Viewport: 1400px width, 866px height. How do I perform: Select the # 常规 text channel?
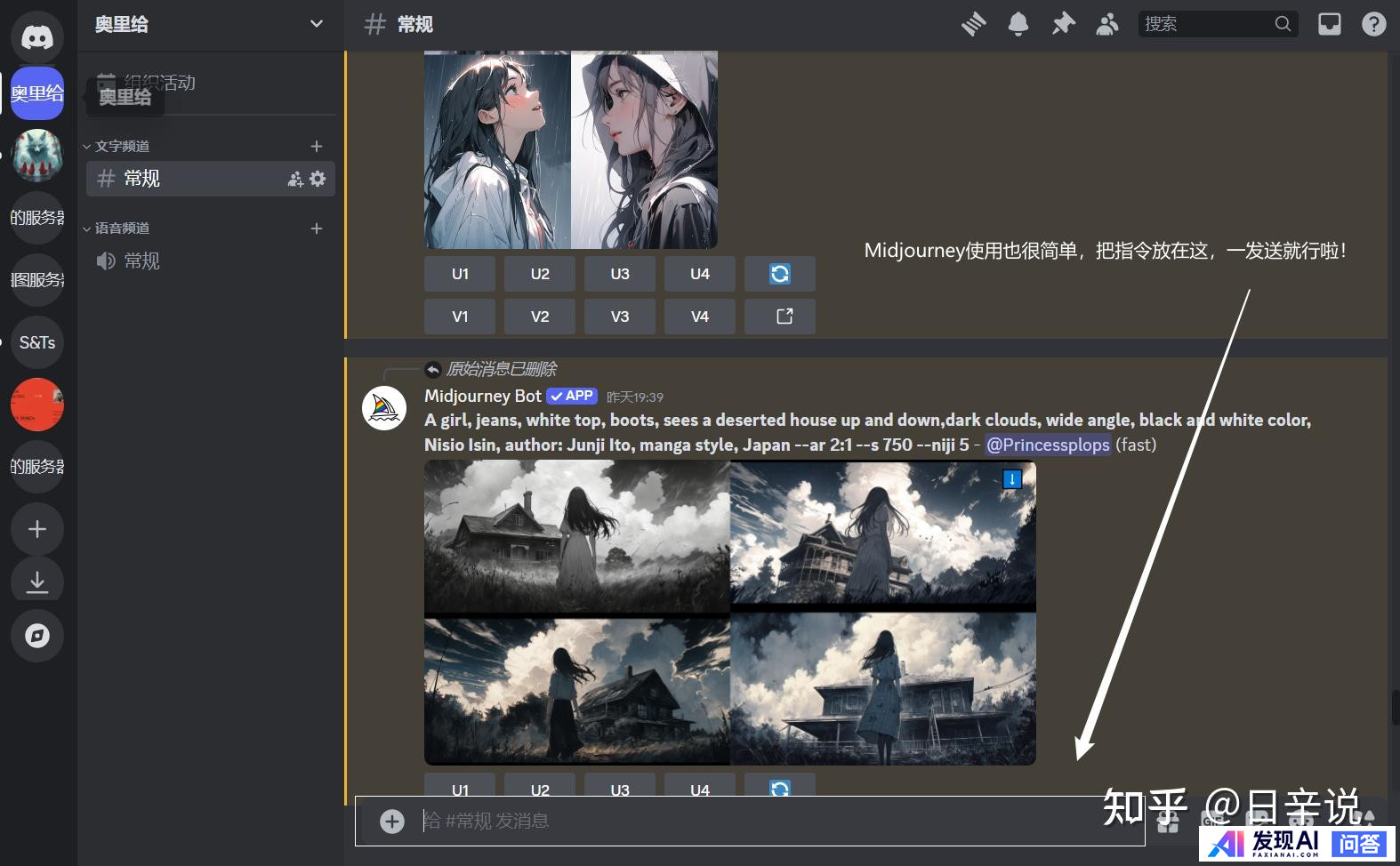click(x=211, y=179)
